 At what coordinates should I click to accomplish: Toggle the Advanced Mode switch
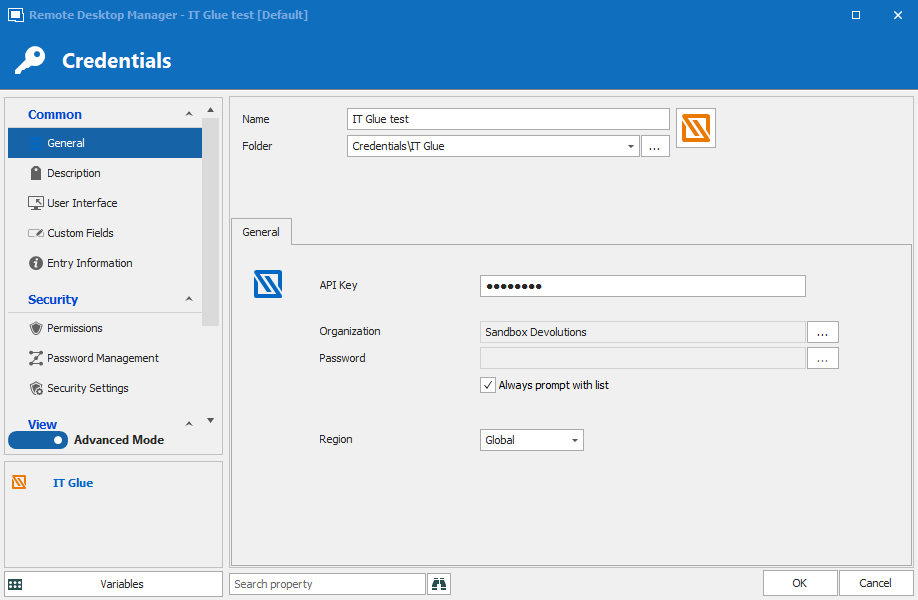click(38, 440)
